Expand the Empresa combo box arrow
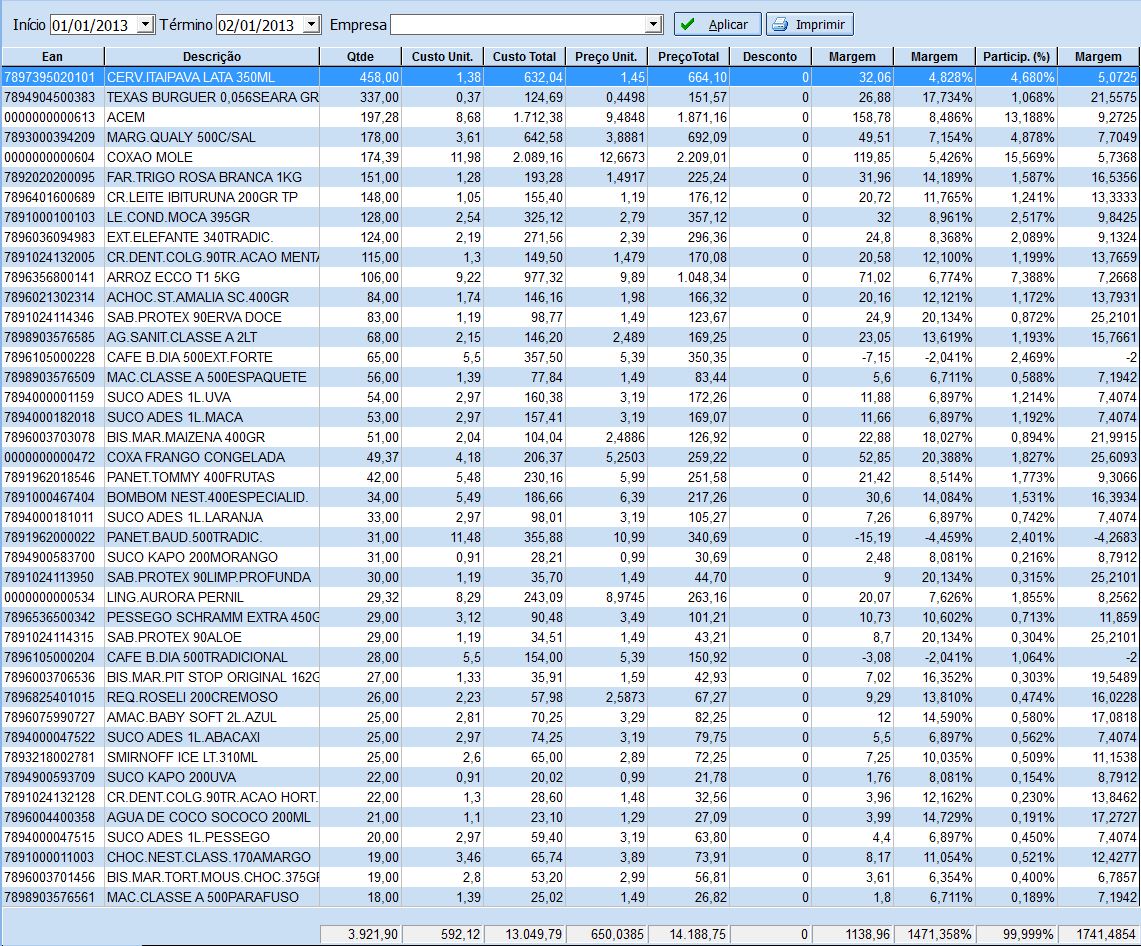The height and width of the screenshot is (946, 1141). [x=653, y=25]
